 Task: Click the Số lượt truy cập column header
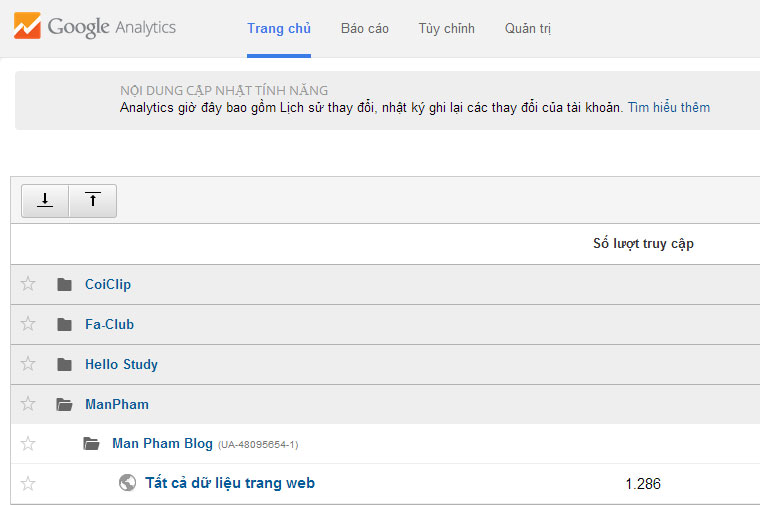[643, 243]
